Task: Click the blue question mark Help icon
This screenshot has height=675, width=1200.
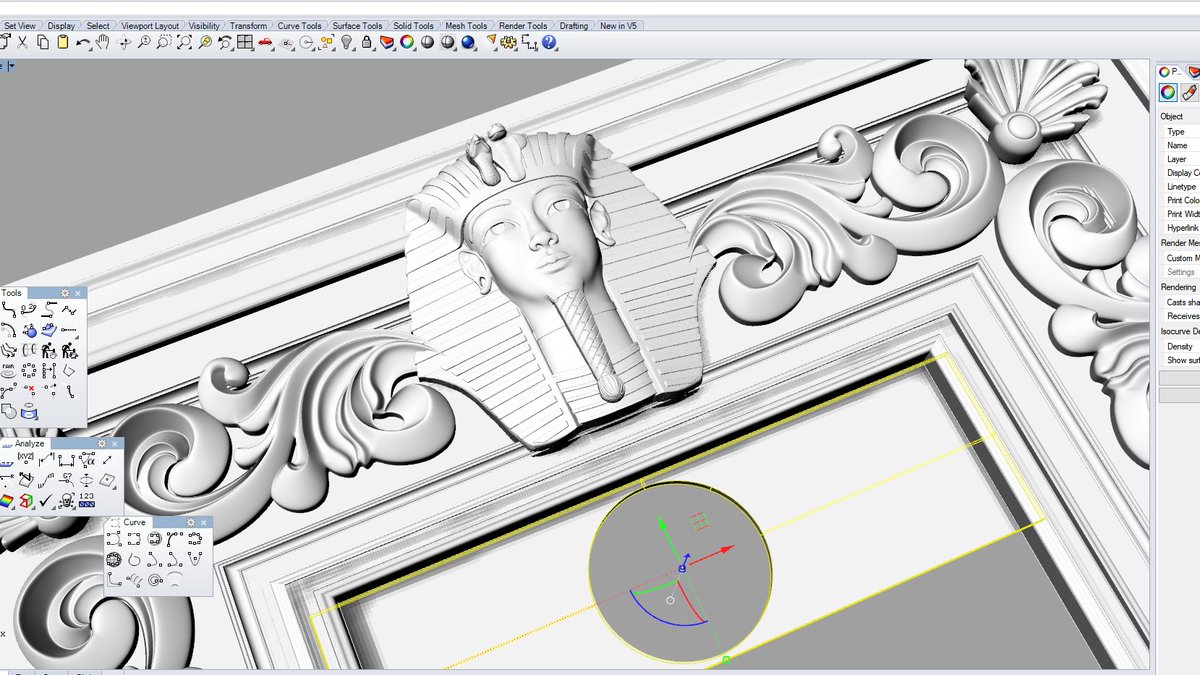Action: click(x=549, y=42)
